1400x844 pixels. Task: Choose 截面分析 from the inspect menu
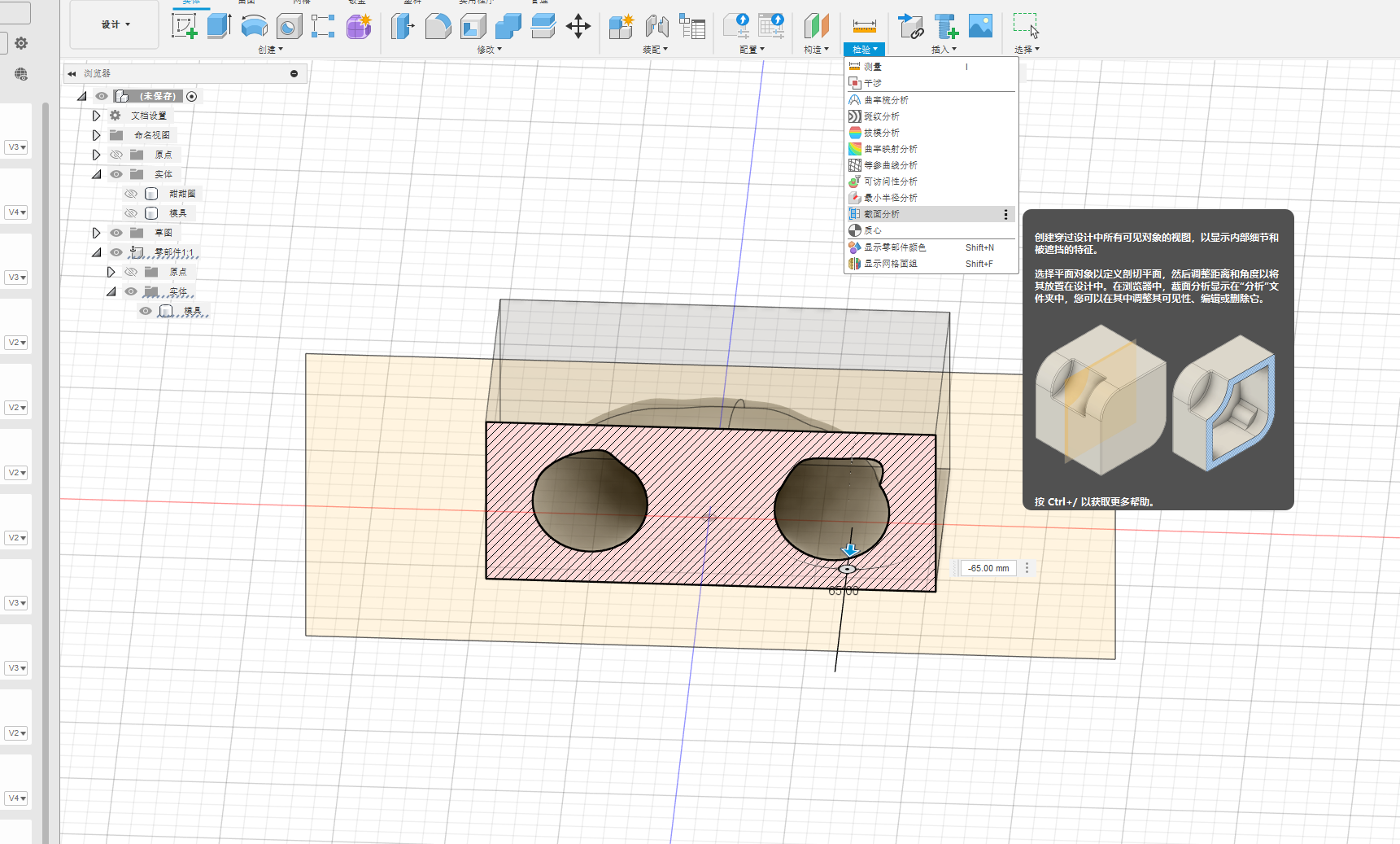(882, 214)
